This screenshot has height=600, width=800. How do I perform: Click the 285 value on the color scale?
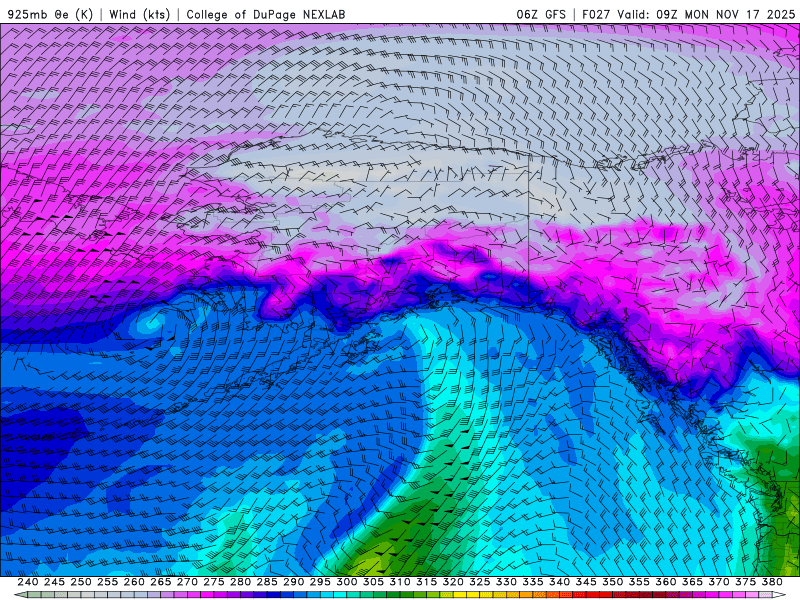tap(267, 582)
